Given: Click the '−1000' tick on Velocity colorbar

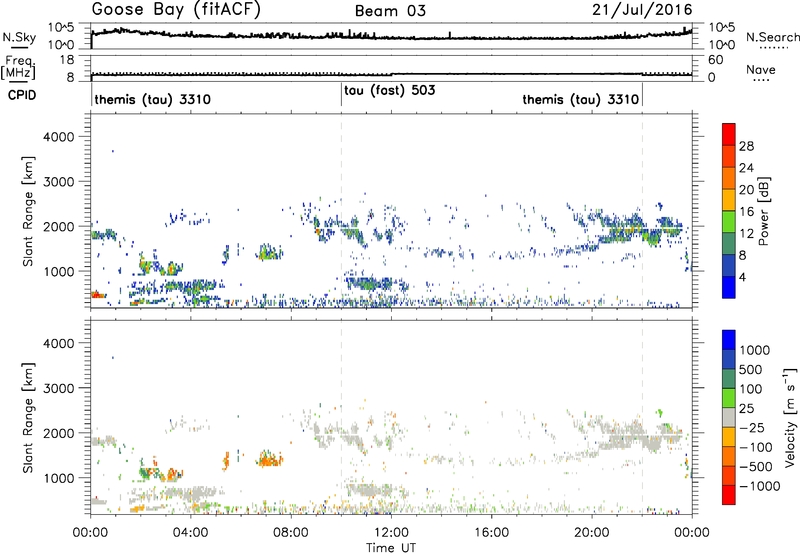Looking at the screenshot, I should [759, 486].
